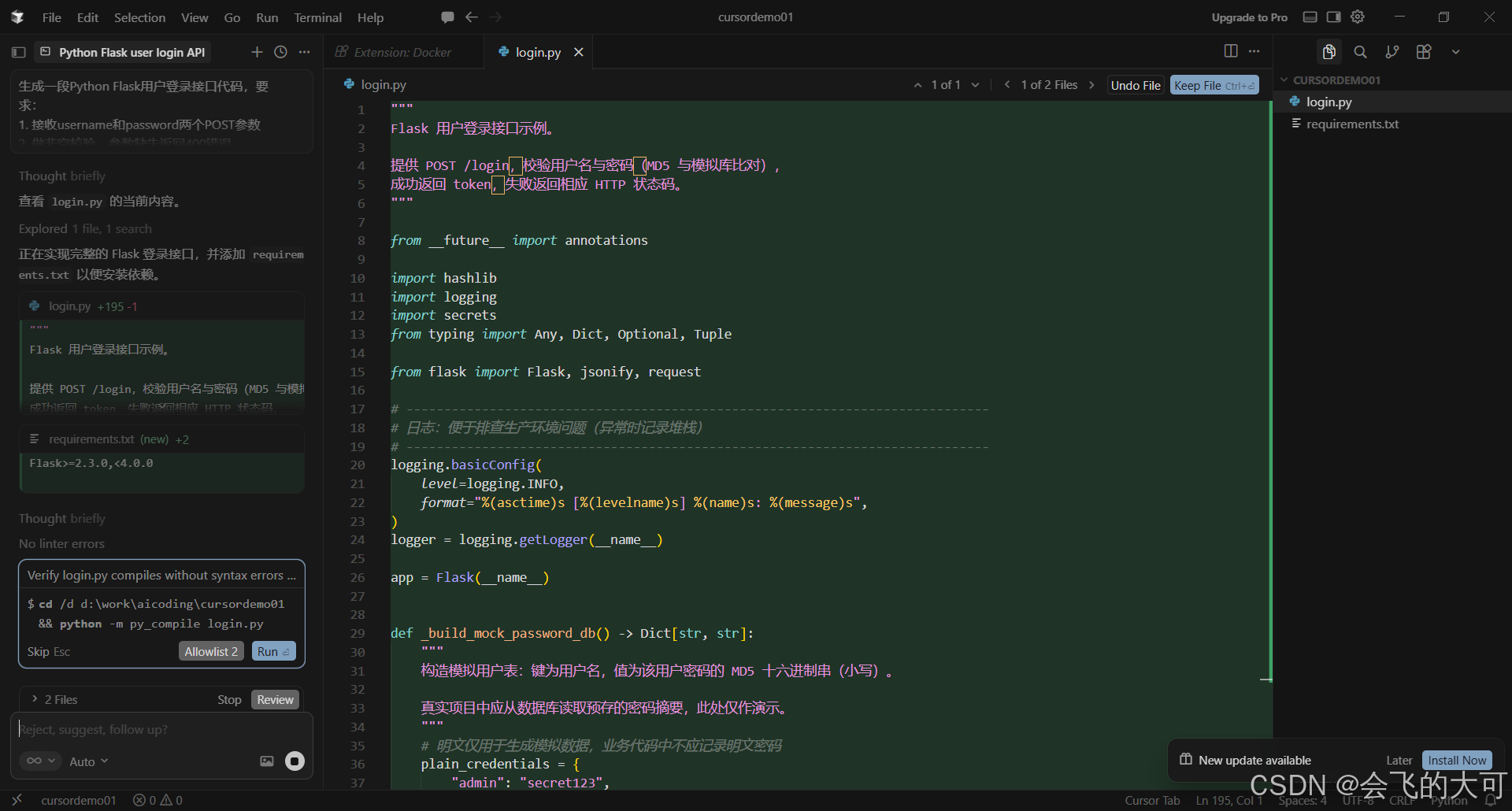Click errors and warnings status indicator
This screenshot has height=811, width=1512.
157,800
